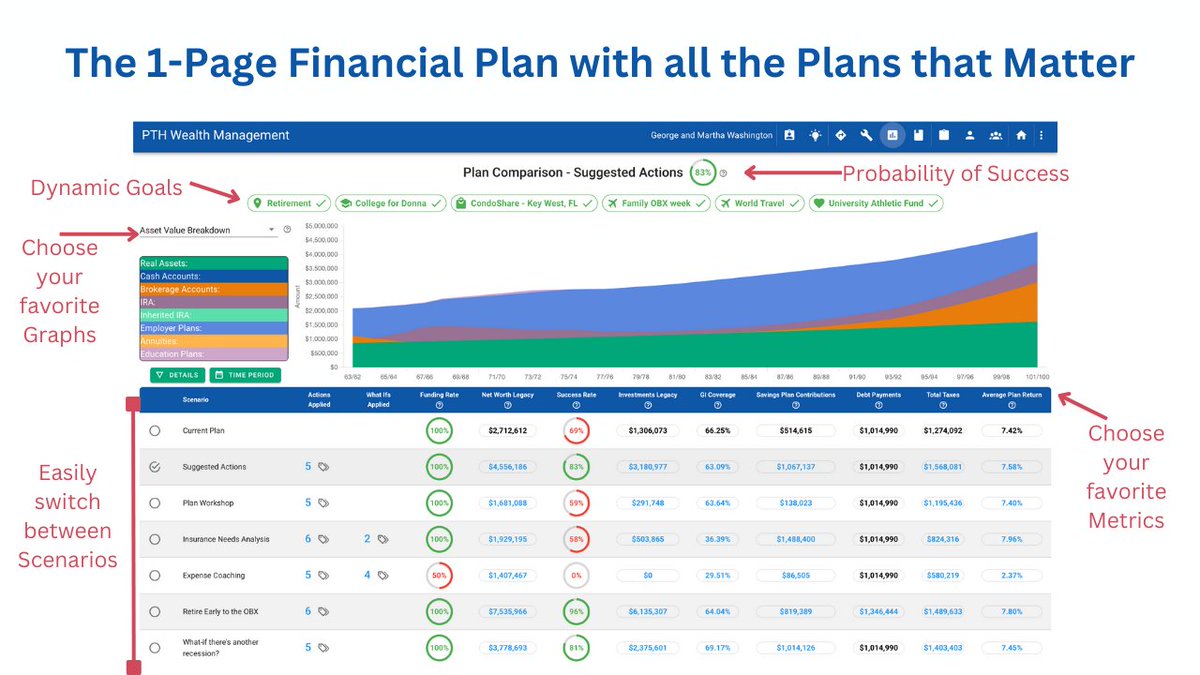This screenshot has width=1200, height=675.
Task: Click help icon beside 83% probability circle
Action: [x=723, y=174]
